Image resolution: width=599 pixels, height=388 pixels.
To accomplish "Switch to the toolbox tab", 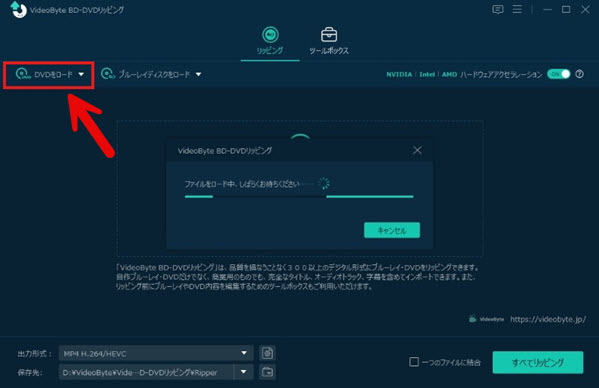I will [329, 40].
